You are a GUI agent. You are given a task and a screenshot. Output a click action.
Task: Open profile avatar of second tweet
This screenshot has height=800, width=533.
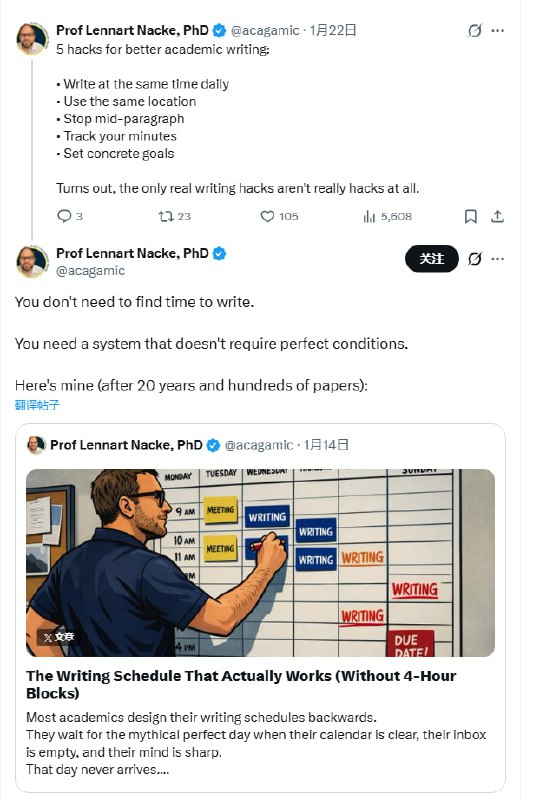tap(32, 261)
